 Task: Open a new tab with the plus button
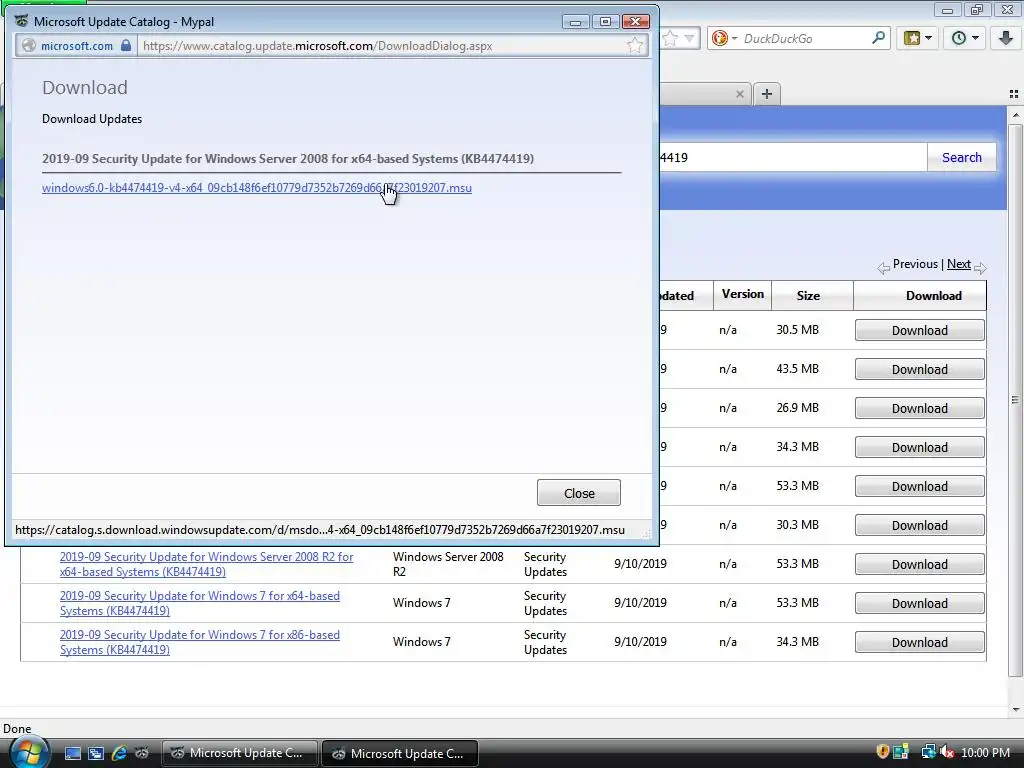(x=767, y=94)
